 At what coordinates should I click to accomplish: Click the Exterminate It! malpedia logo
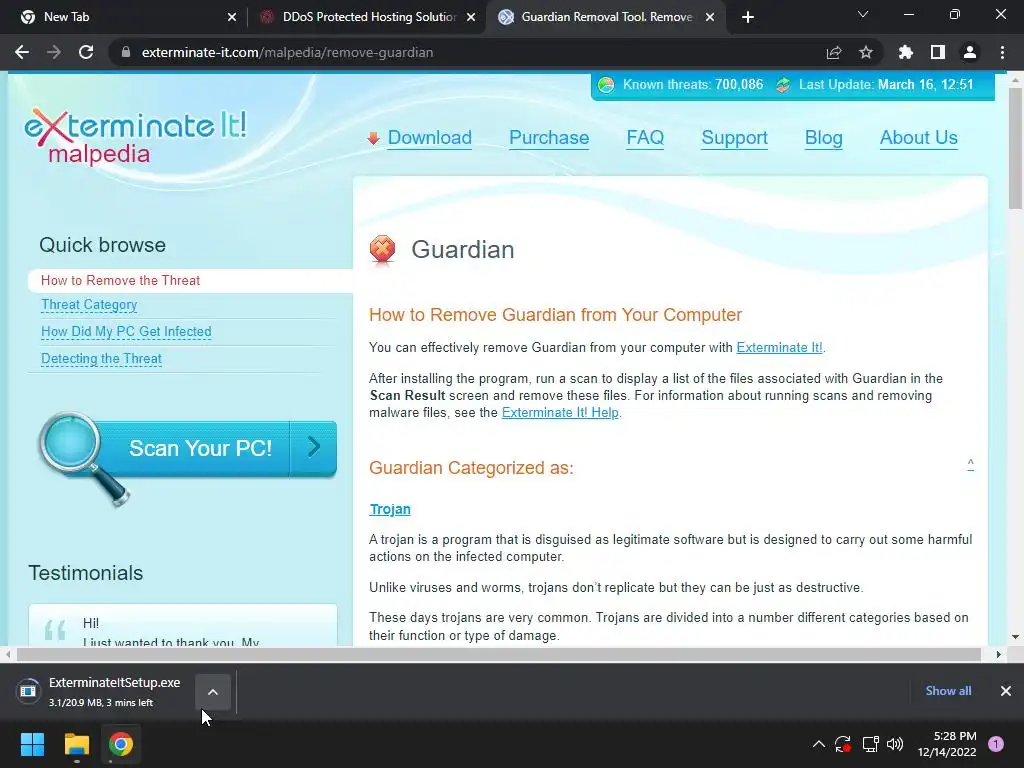[x=136, y=136]
